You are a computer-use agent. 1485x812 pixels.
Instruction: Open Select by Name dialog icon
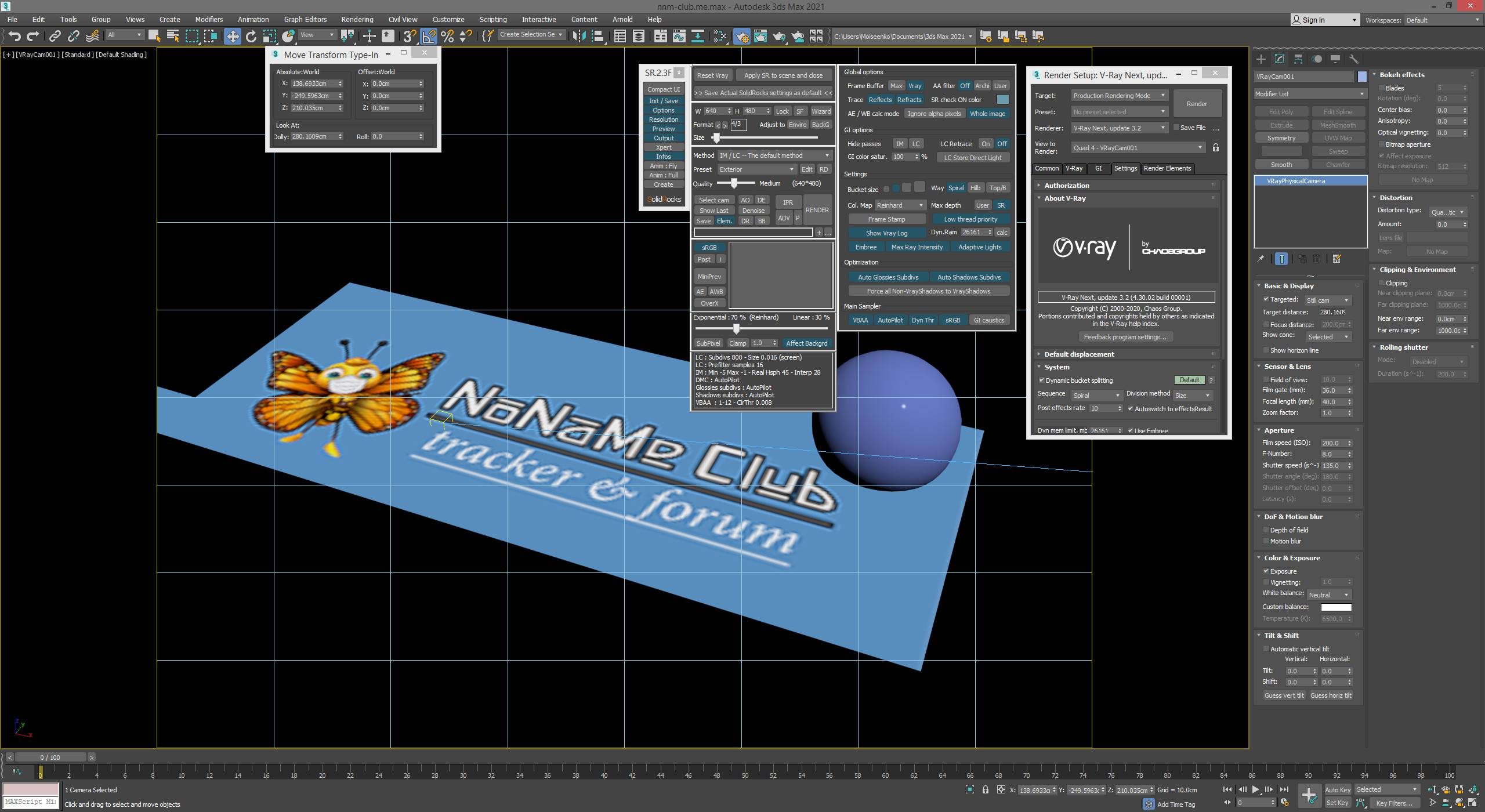(173, 36)
